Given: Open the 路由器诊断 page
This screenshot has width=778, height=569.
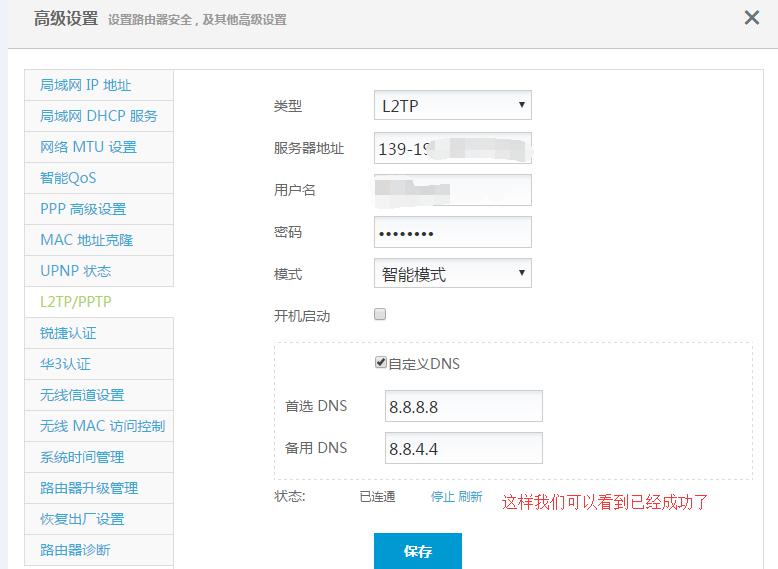Looking at the screenshot, I should [99, 550].
